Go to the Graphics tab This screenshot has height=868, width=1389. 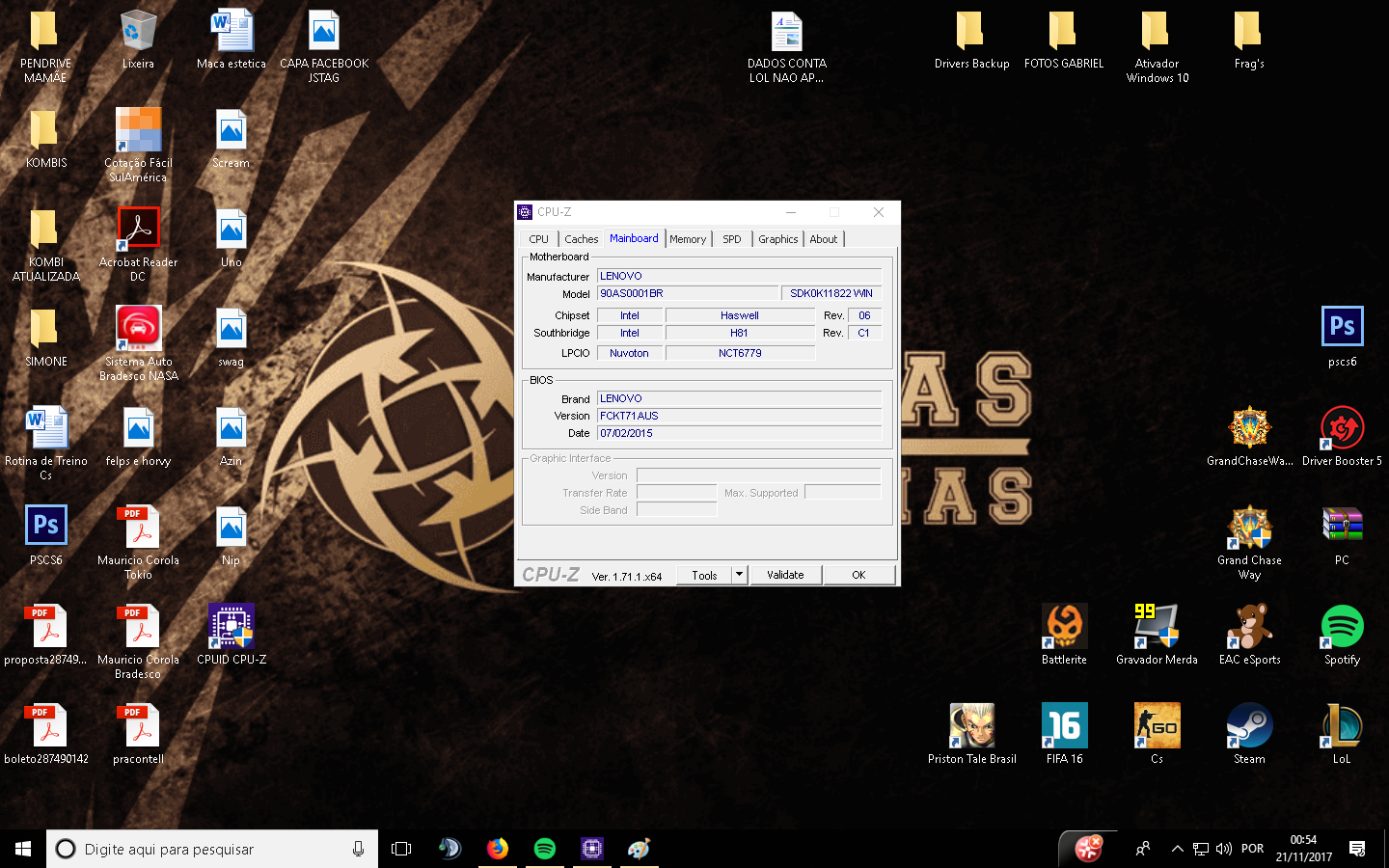click(777, 239)
